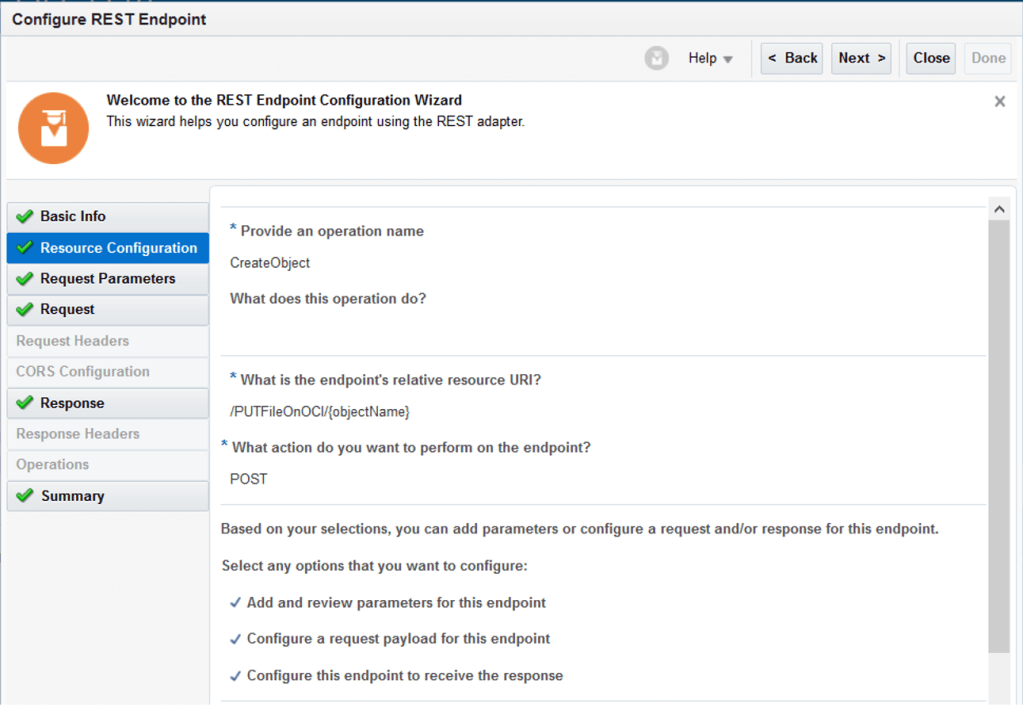This screenshot has width=1023, height=707.
Task: Click the green checkmark beside Request Parameters
Action: click(25, 279)
